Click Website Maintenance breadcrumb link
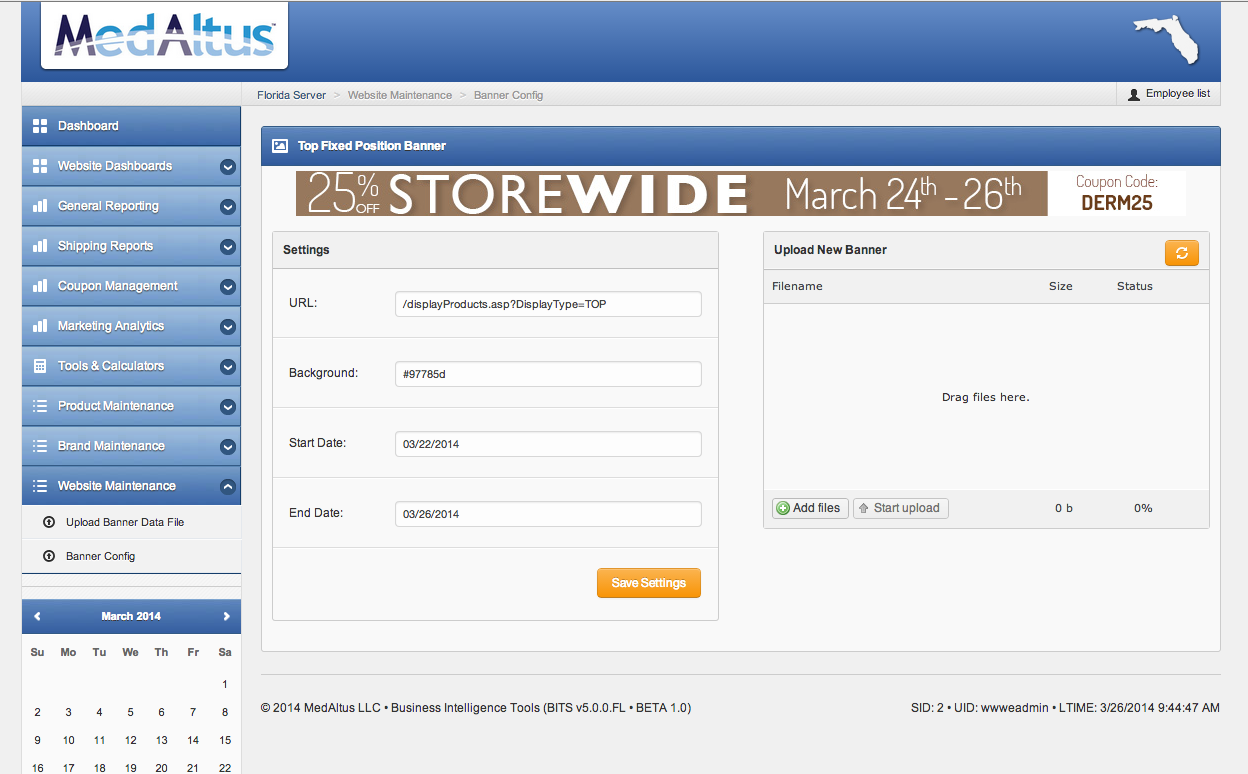This screenshot has height=774, width=1248. tap(399, 95)
